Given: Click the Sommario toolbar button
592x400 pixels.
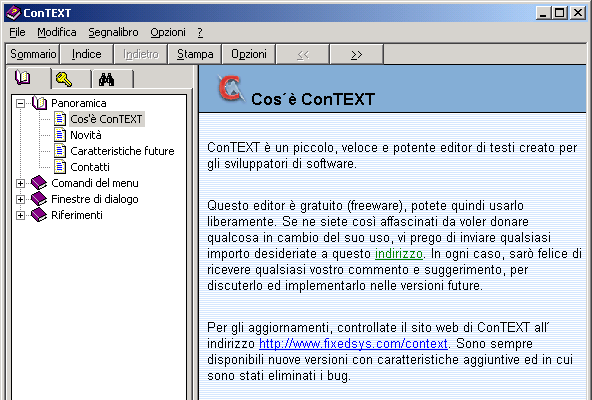Looking at the screenshot, I should [33, 54].
